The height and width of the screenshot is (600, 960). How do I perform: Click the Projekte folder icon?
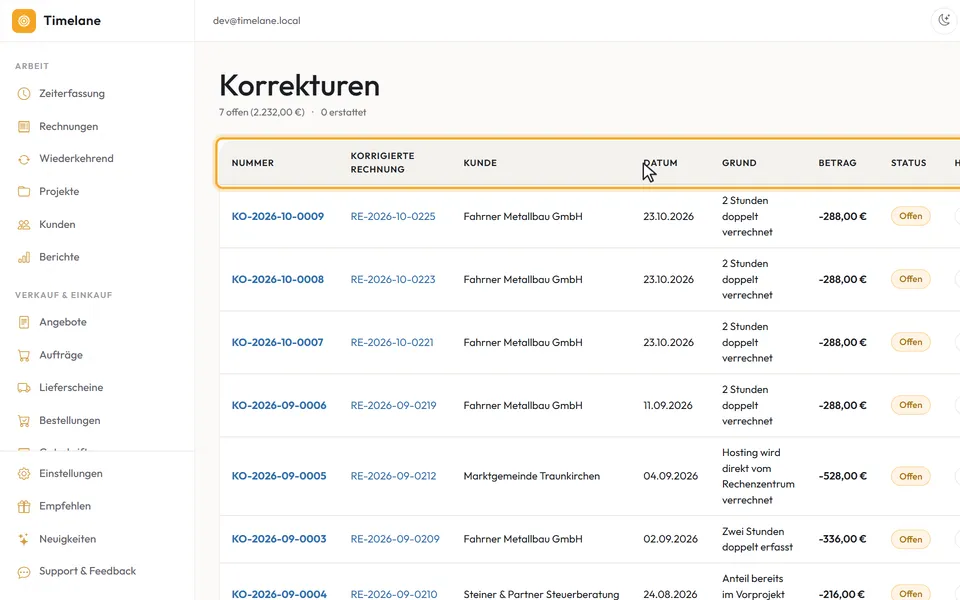pos(24,192)
